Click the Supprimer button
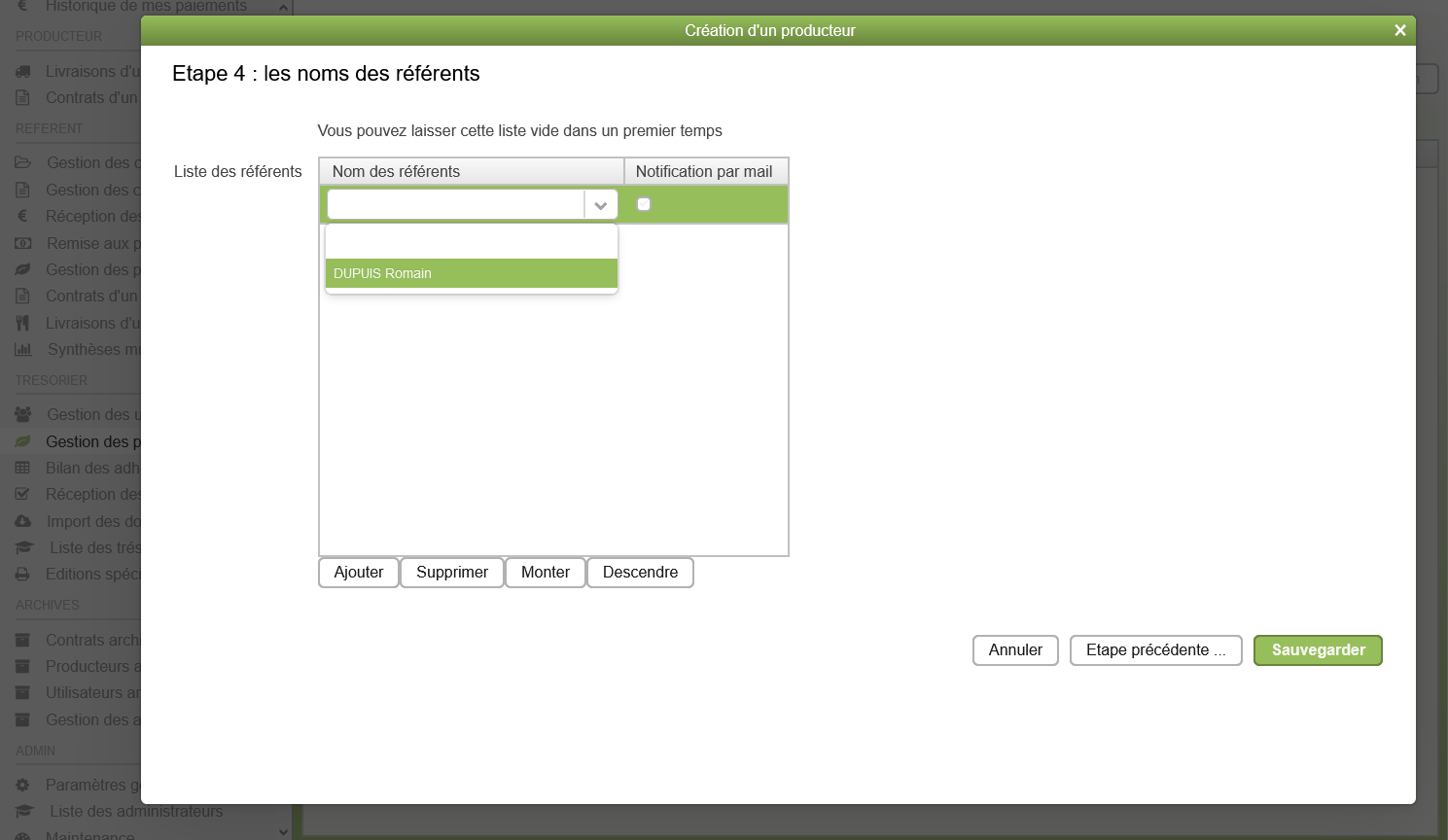Screen dimensions: 1448x840 [452, 573]
